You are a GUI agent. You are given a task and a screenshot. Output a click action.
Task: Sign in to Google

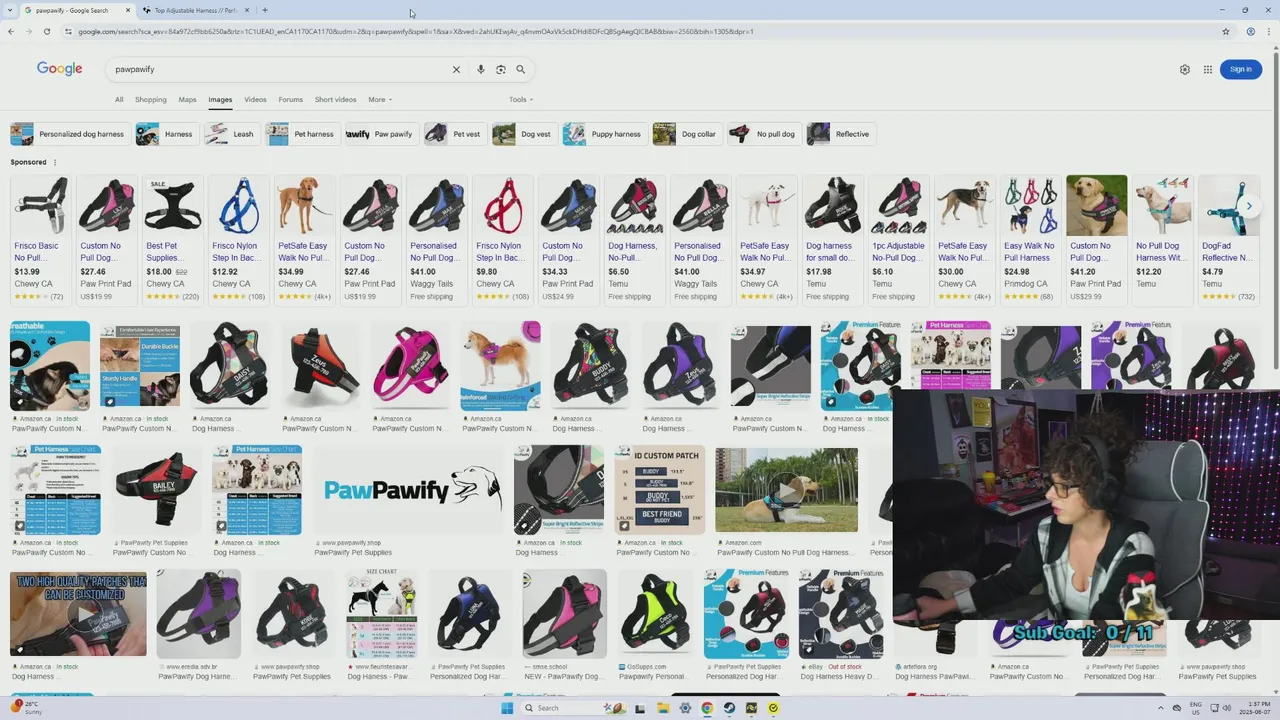pos(1240,69)
